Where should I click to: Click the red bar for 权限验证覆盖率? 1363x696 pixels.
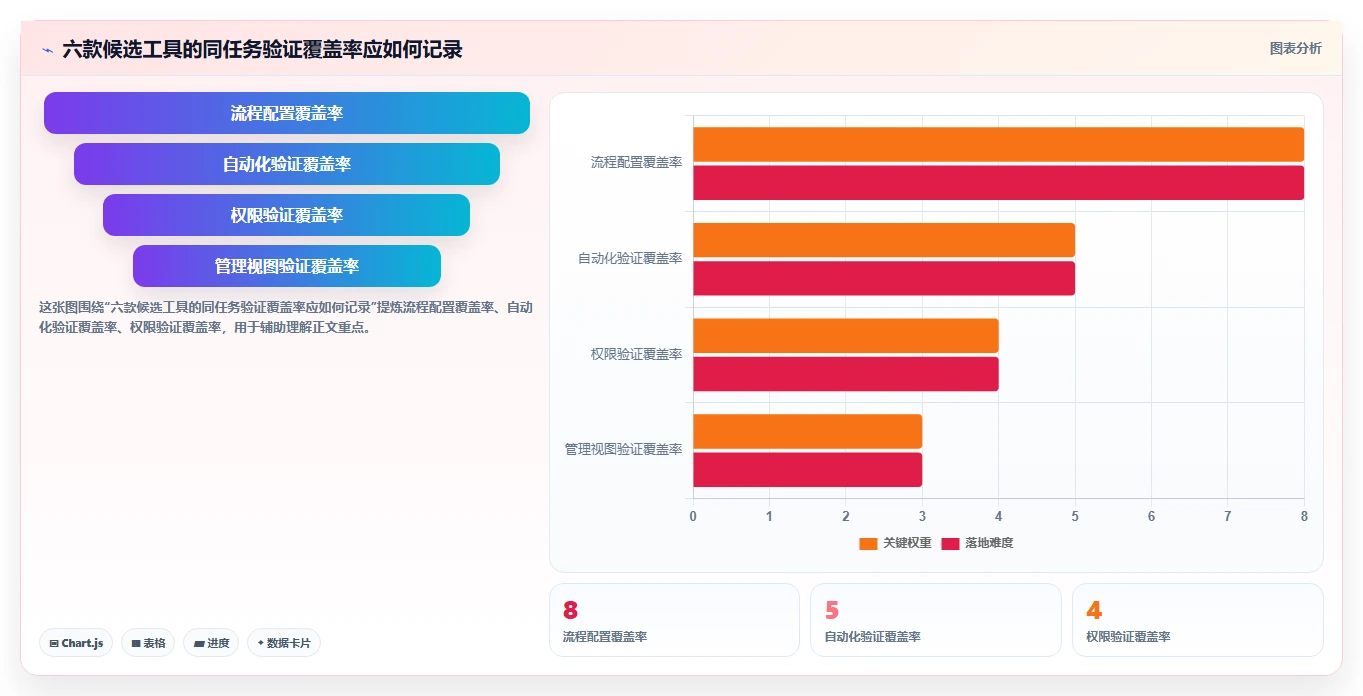[846, 374]
